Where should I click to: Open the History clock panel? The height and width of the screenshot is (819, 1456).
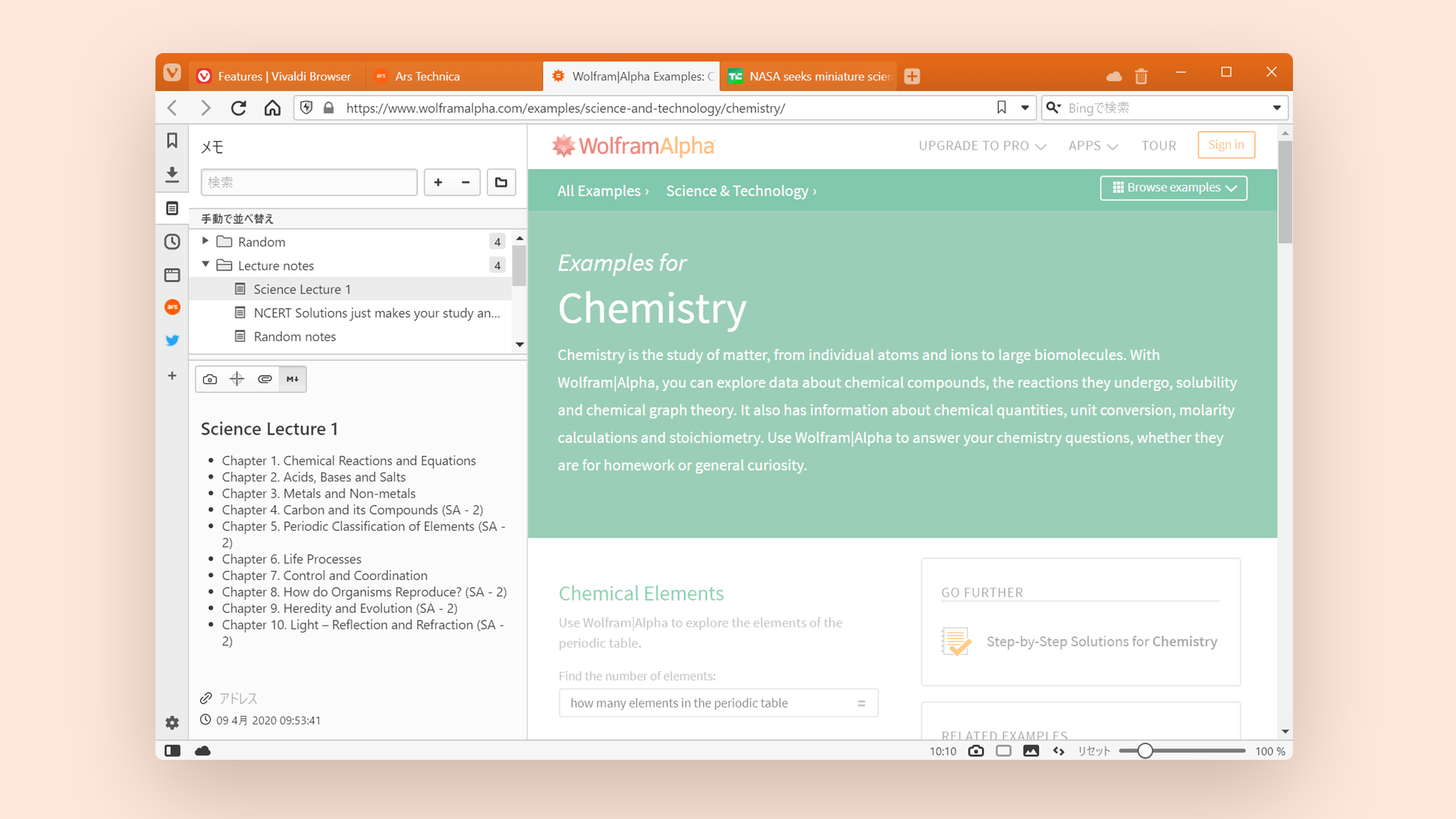tap(172, 242)
